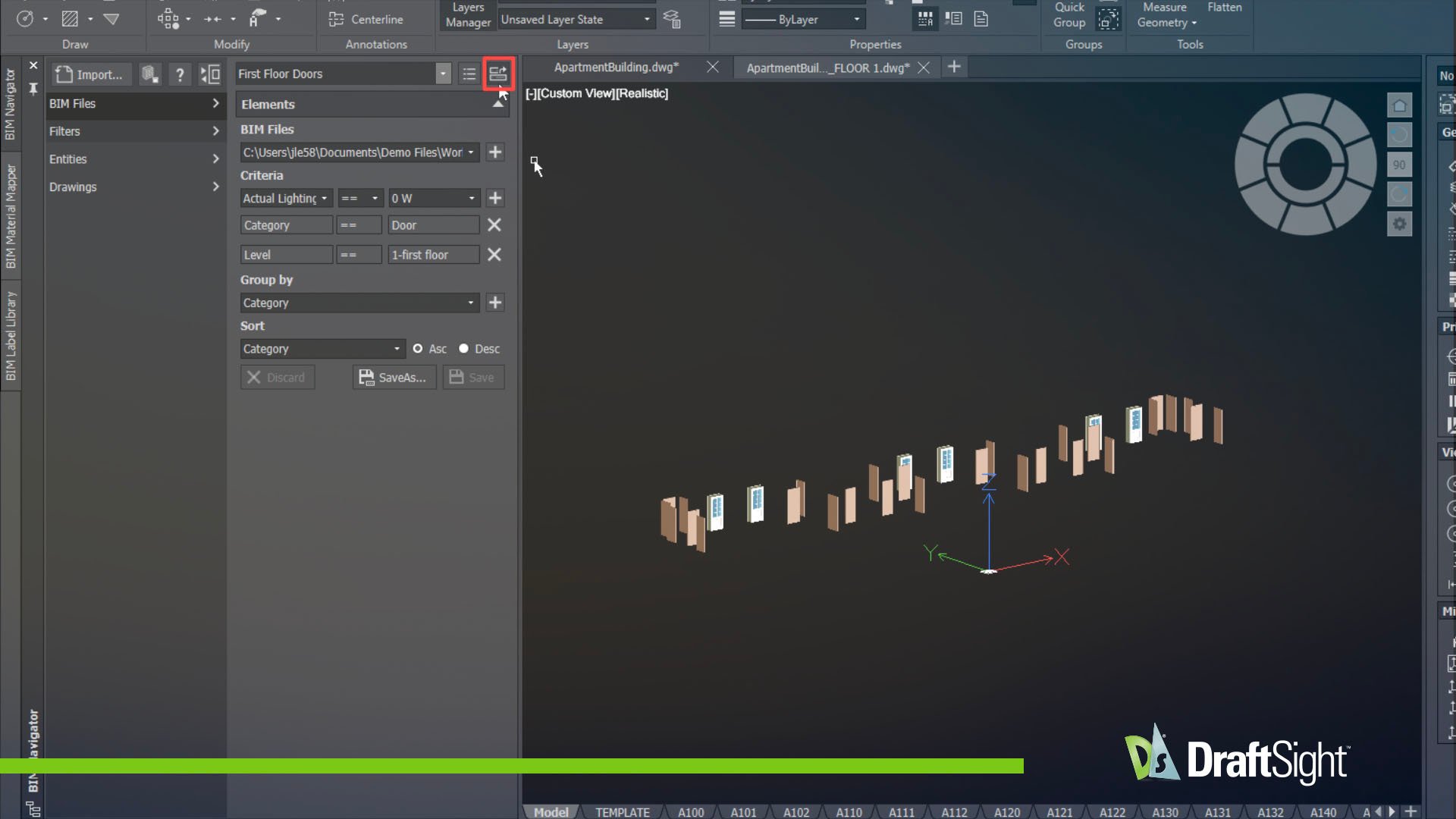Click the Help icon in BIM panel

click(180, 74)
